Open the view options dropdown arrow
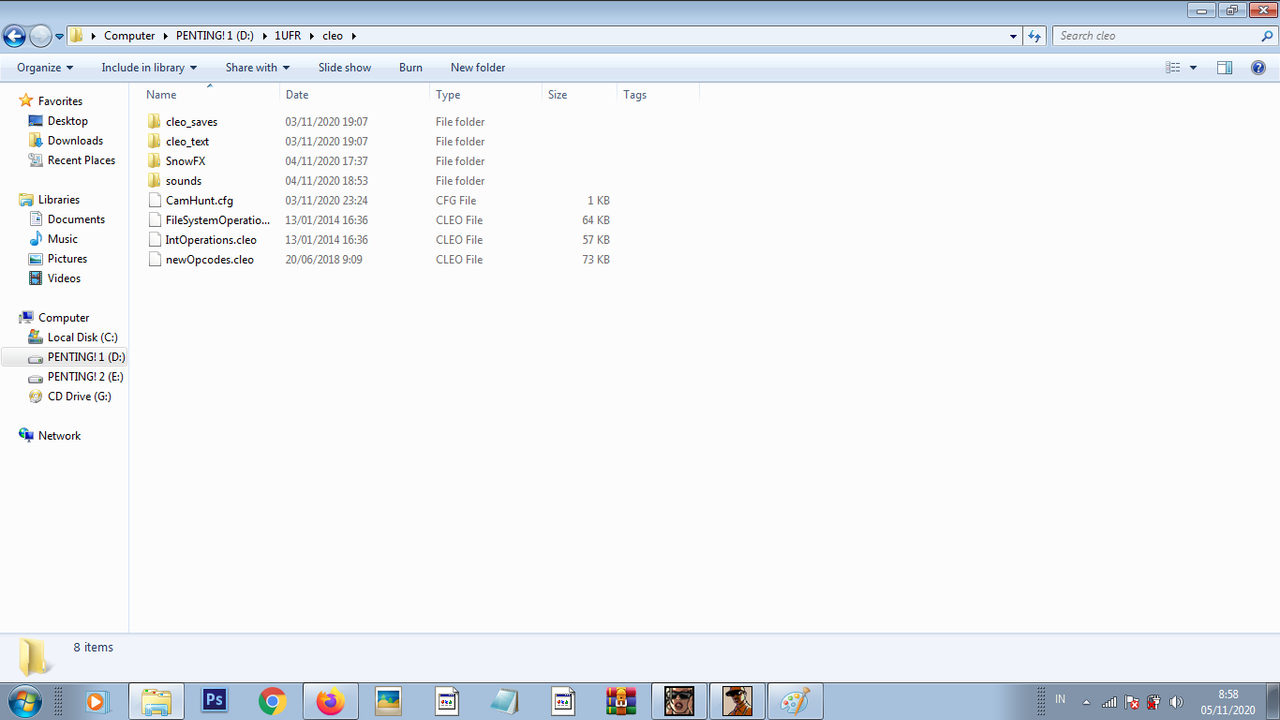This screenshot has height=720, width=1280. tap(1193, 68)
